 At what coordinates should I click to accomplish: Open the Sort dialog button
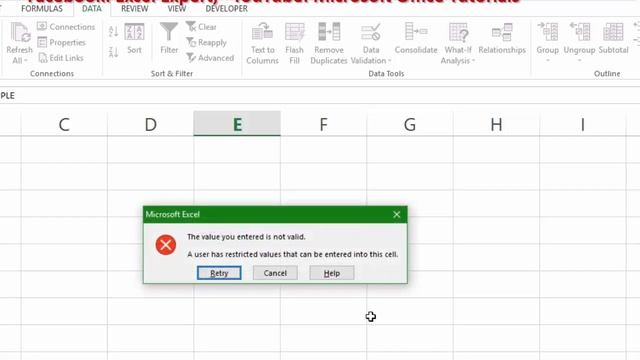[134, 39]
